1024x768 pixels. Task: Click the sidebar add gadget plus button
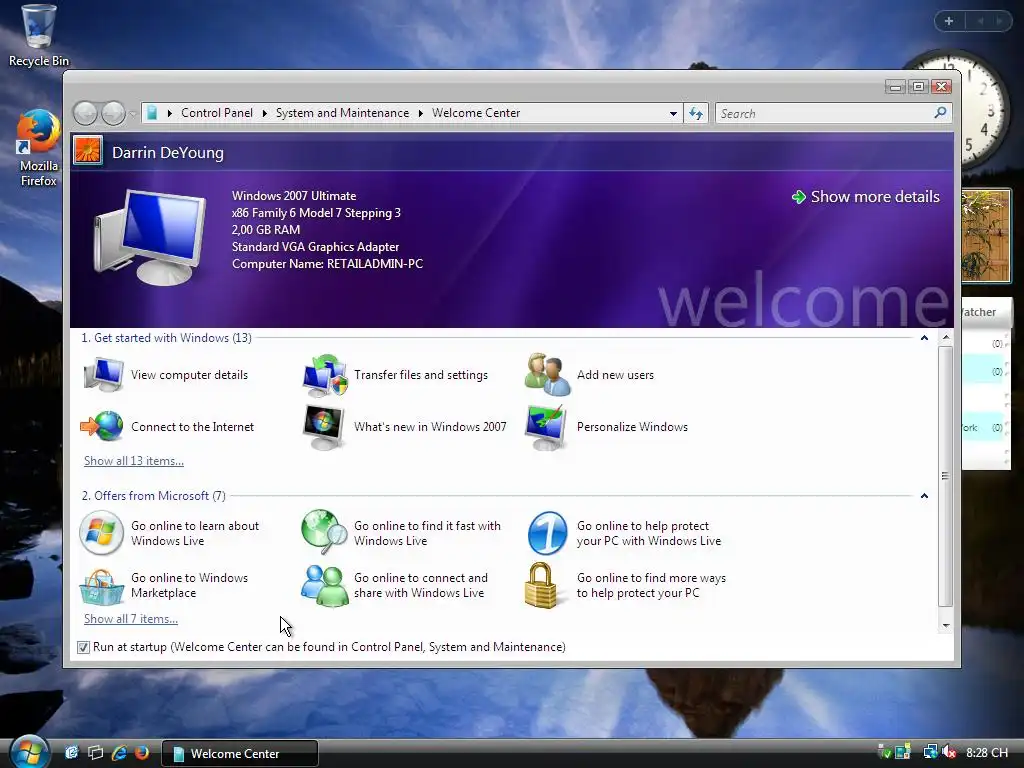pyautogui.click(x=949, y=21)
